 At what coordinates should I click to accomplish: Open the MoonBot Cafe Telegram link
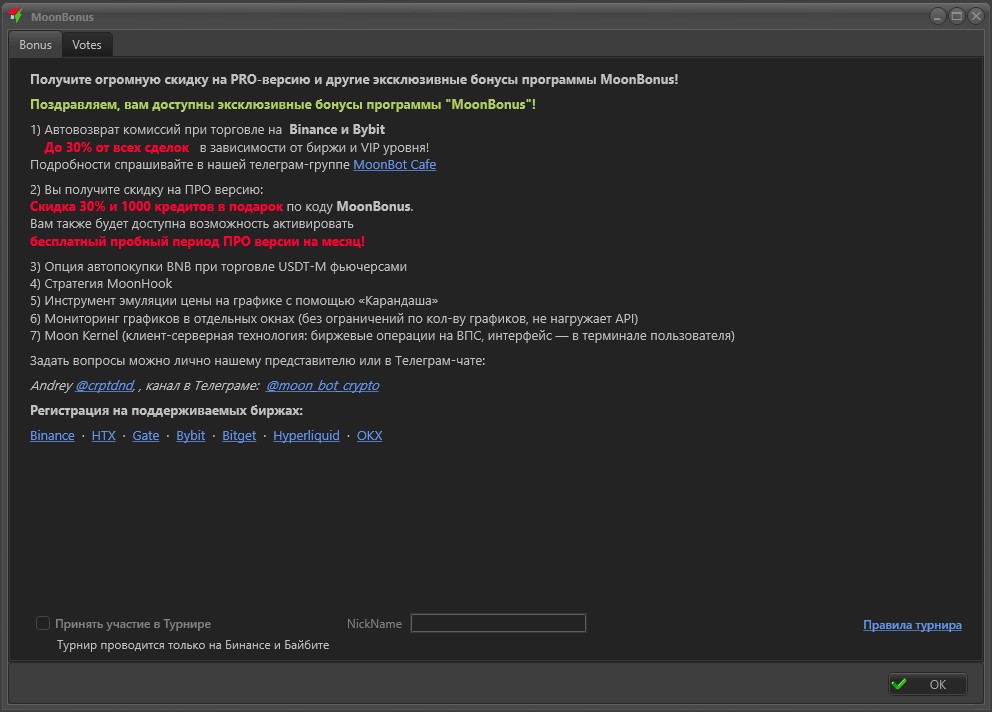pyautogui.click(x=394, y=165)
